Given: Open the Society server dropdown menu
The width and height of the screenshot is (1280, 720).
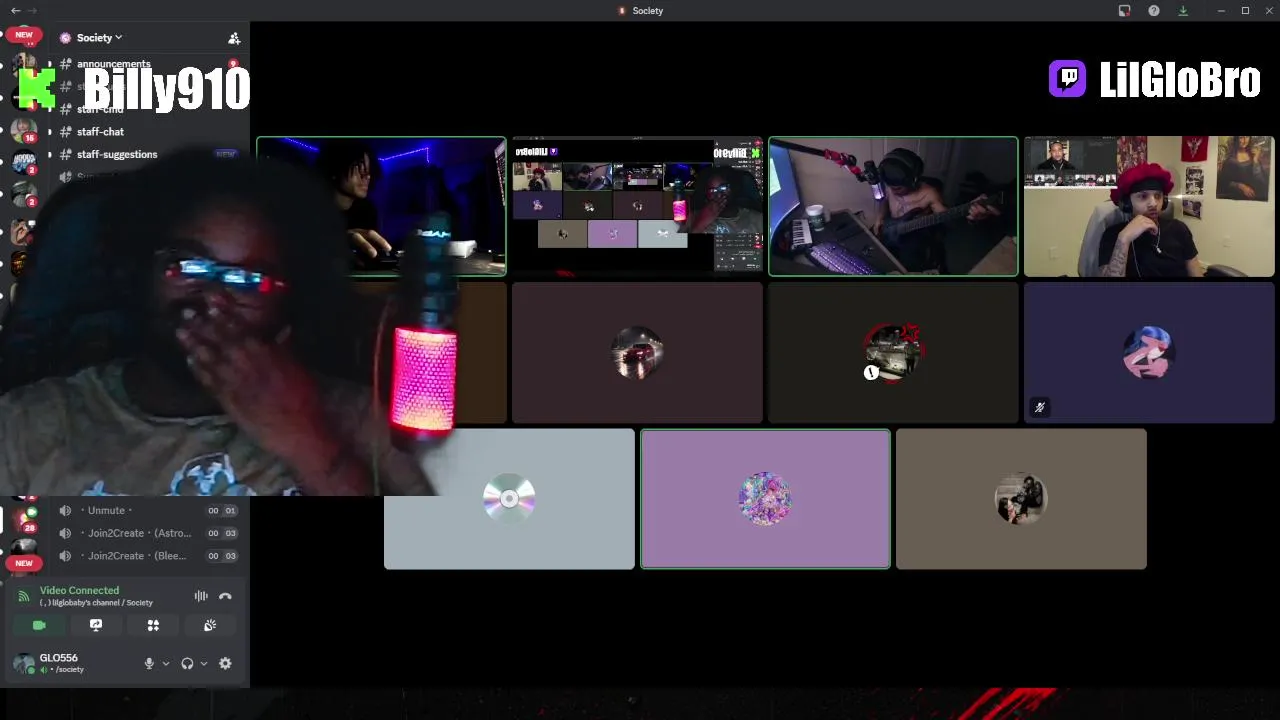Looking at the screenshot, I should (x=99, y=38).
